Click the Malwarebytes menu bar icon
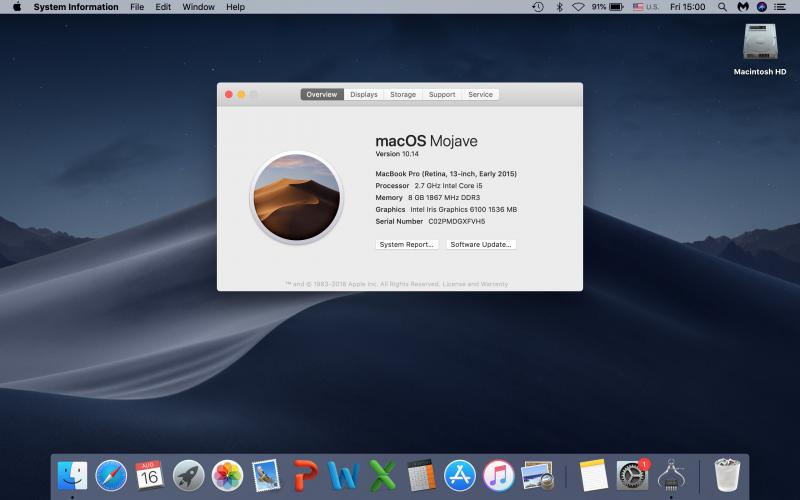800x500 pixels. [x=743, y=7]
